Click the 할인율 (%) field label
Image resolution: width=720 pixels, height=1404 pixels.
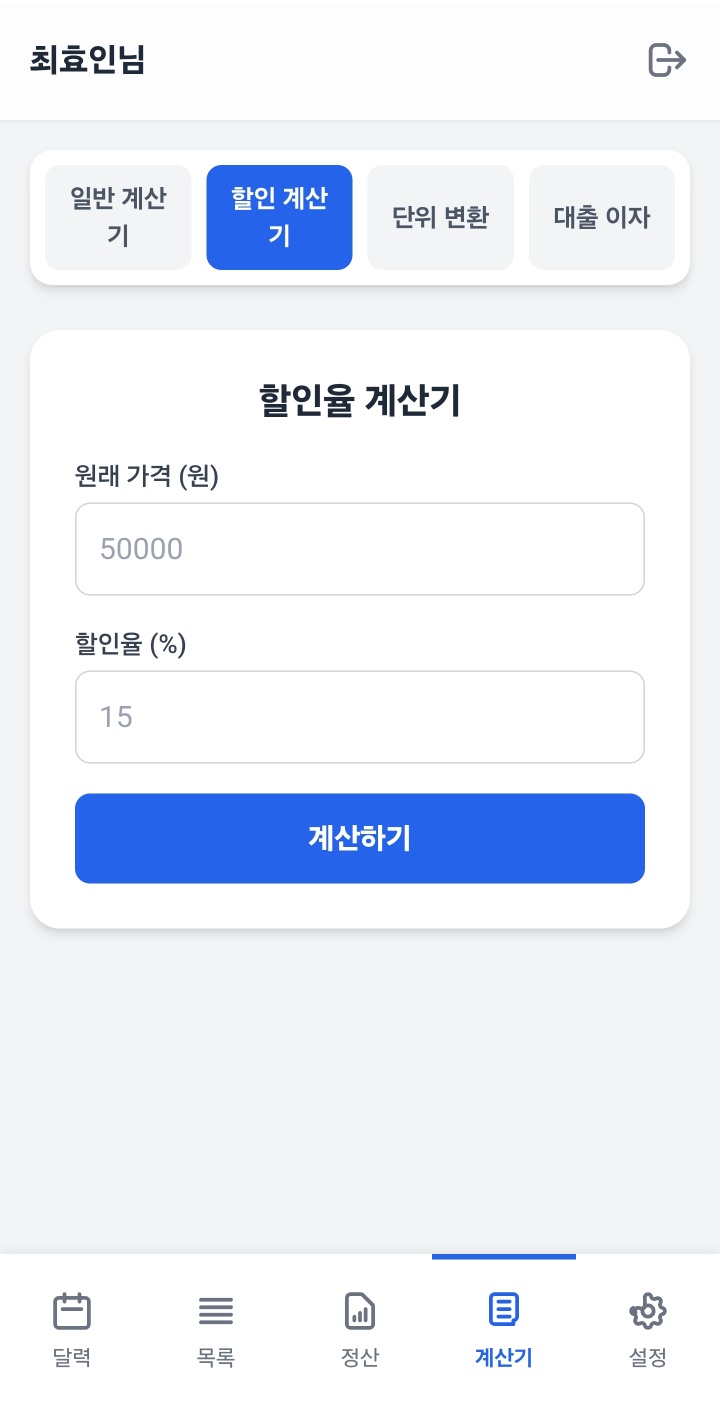131,644
